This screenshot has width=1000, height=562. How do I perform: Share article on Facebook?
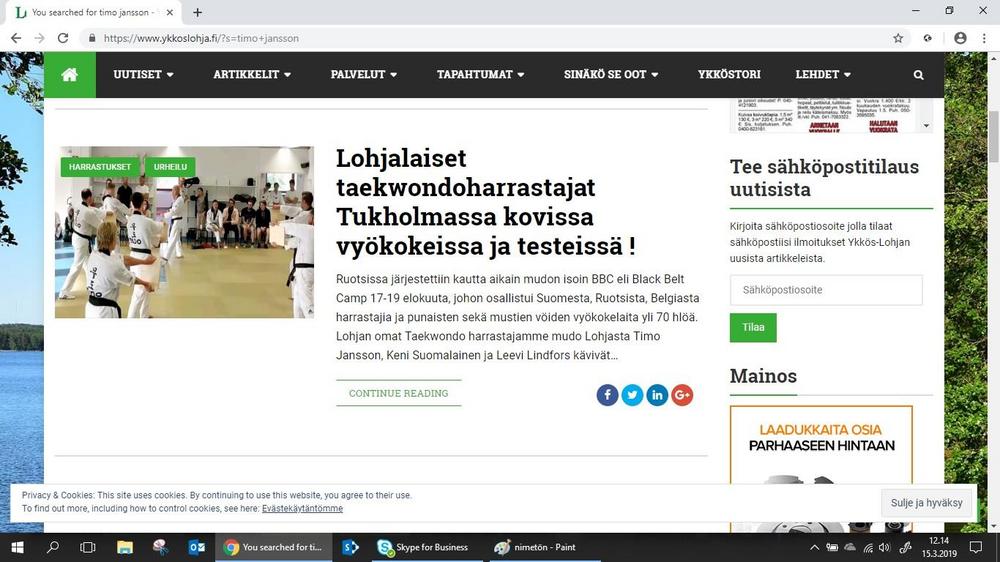tap(607, 395)
